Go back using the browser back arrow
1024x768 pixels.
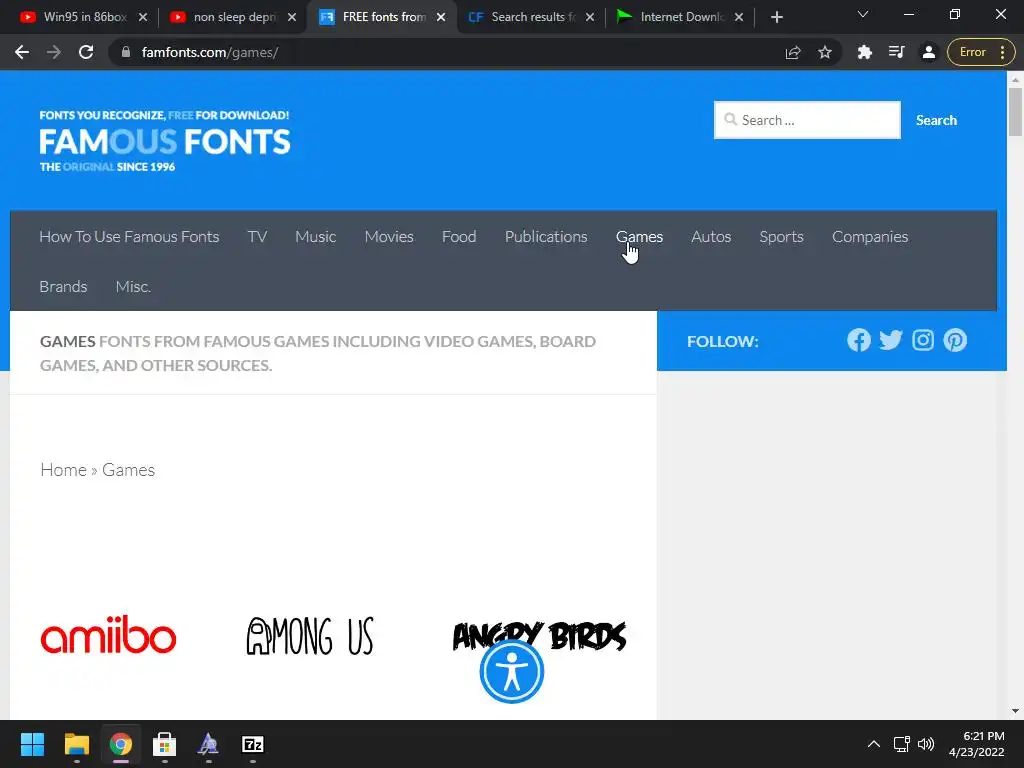tap(22, 52)
